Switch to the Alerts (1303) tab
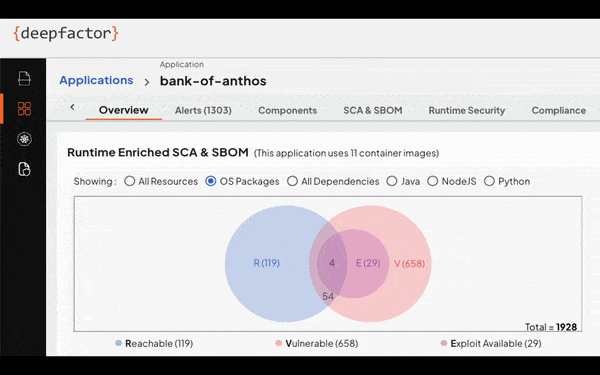The width and height of the screenshot is (600, 375). coord(203,111)
